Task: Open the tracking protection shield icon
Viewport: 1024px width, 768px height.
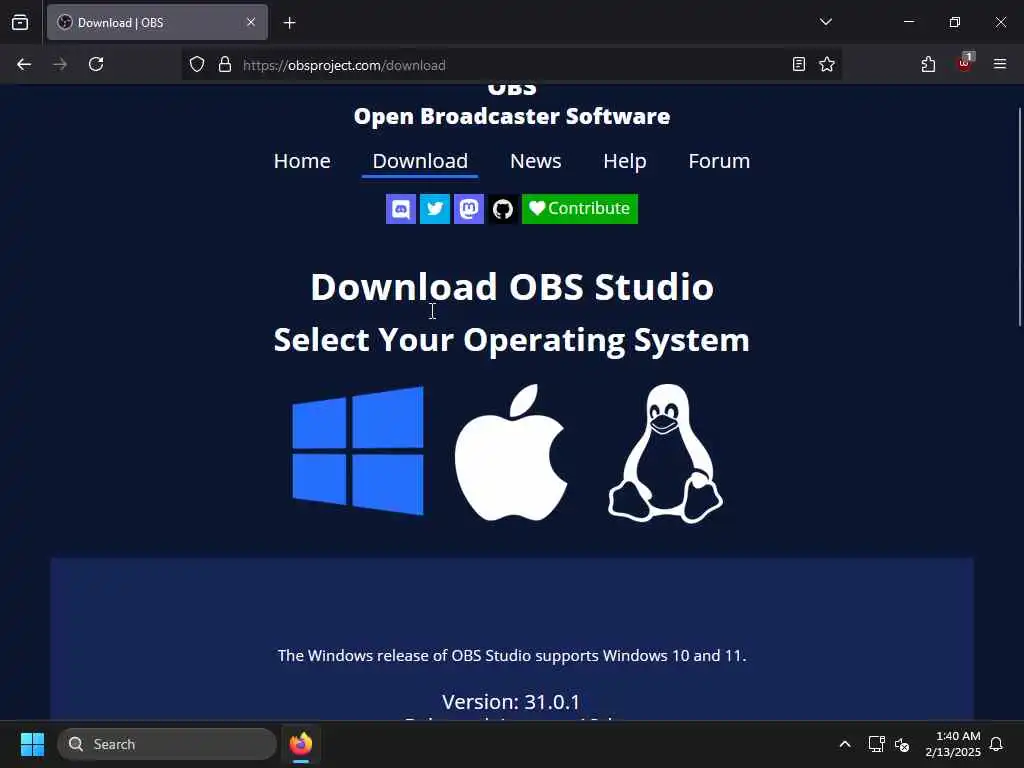Action: (x=197, y=65)
